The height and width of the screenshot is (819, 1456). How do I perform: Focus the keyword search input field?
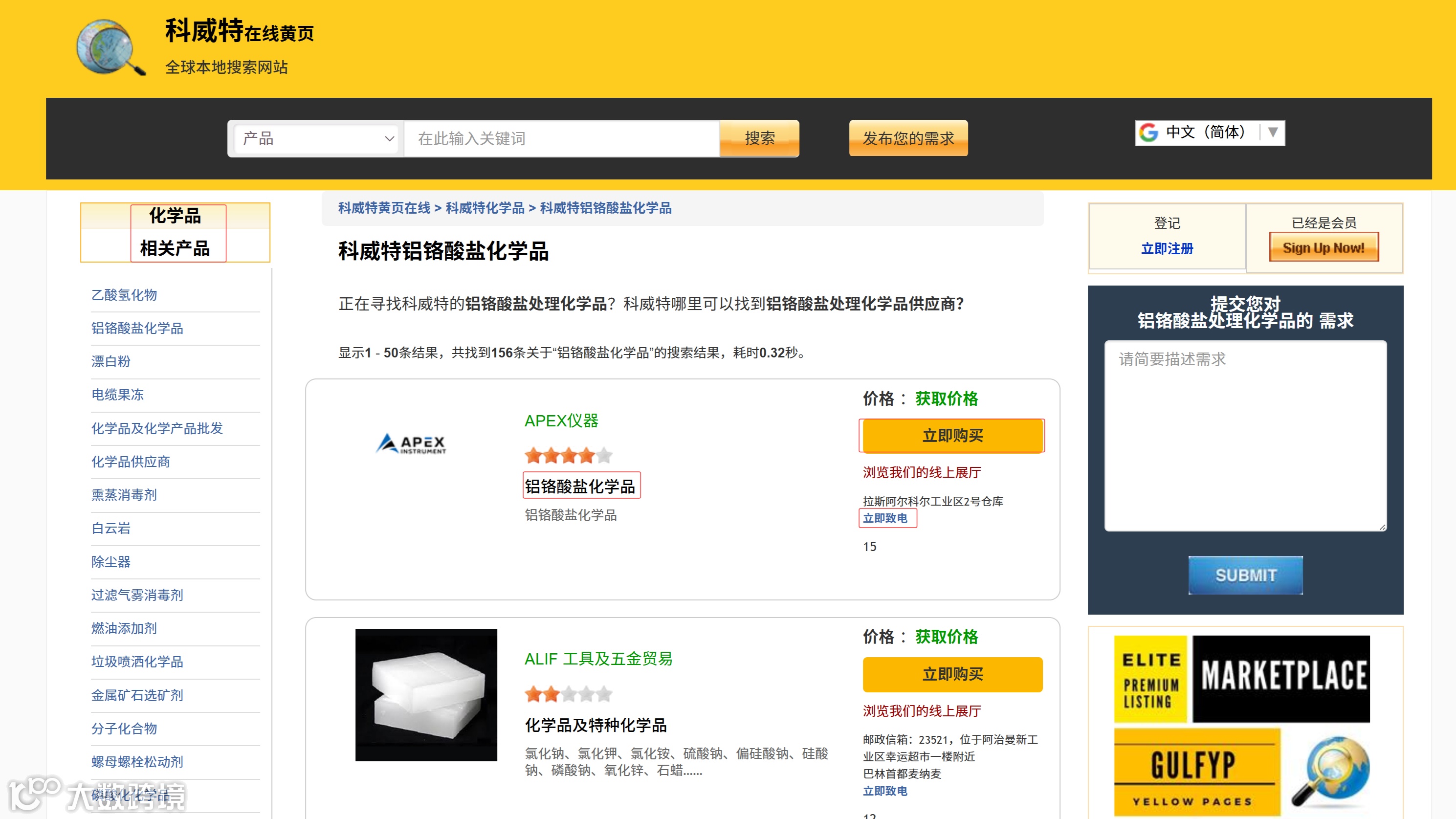pyautogui.click(x=561, y=138)
